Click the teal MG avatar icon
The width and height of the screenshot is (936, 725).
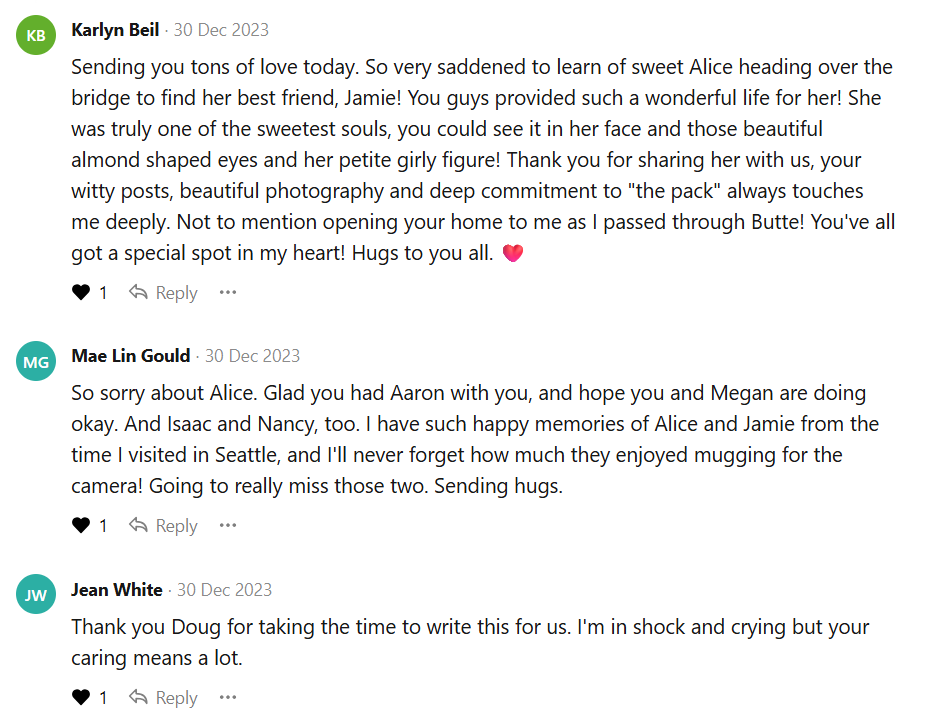[x=36, y=362]
